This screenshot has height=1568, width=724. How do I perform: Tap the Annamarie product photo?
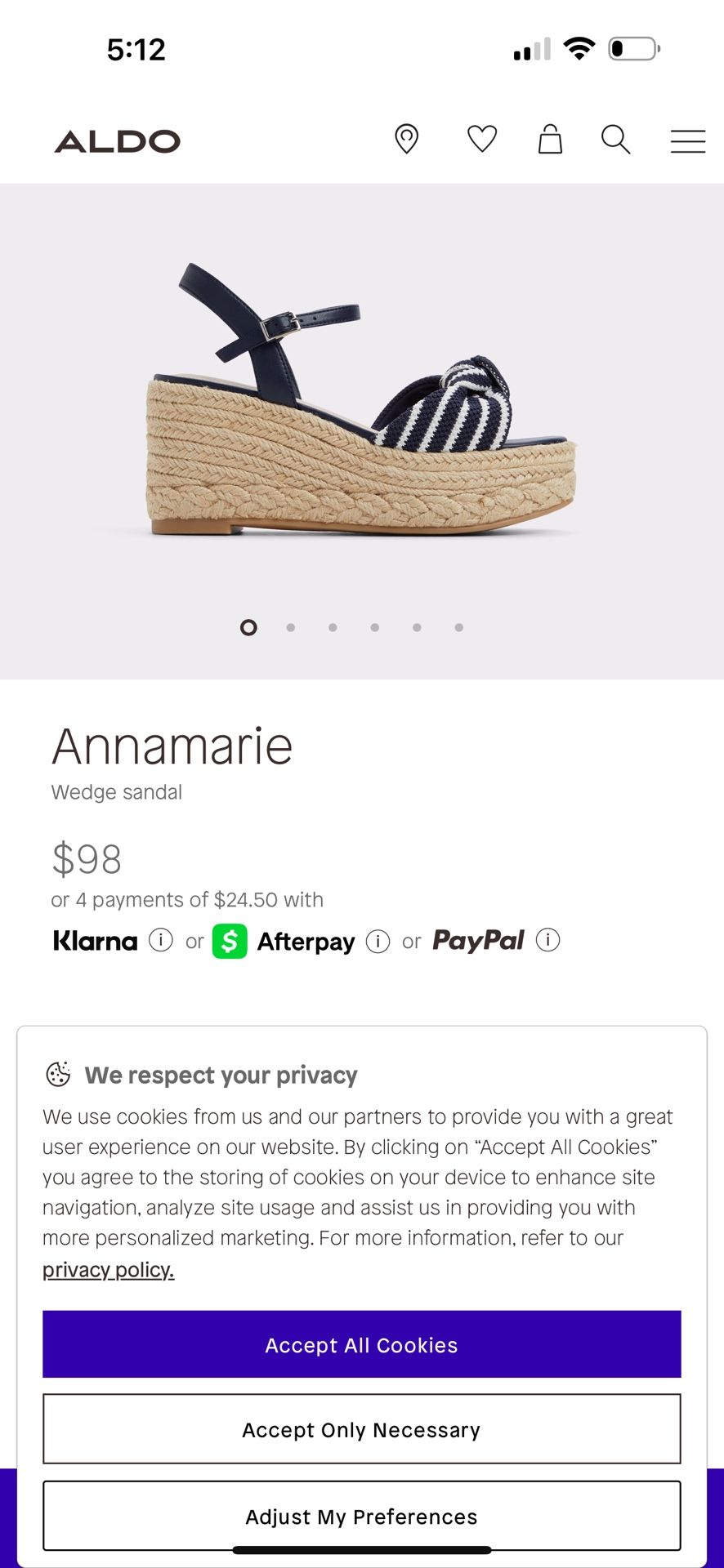362,400
